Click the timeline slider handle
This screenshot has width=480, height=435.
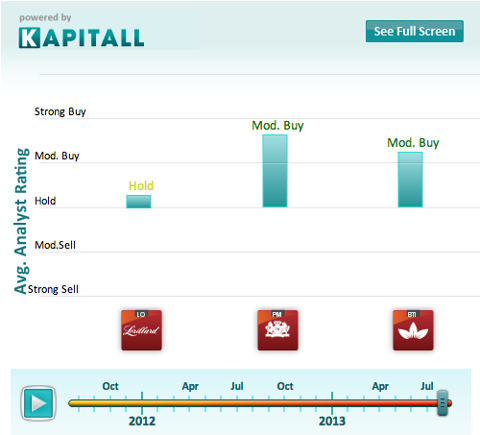pyautogui.click(x=443, y=403)
